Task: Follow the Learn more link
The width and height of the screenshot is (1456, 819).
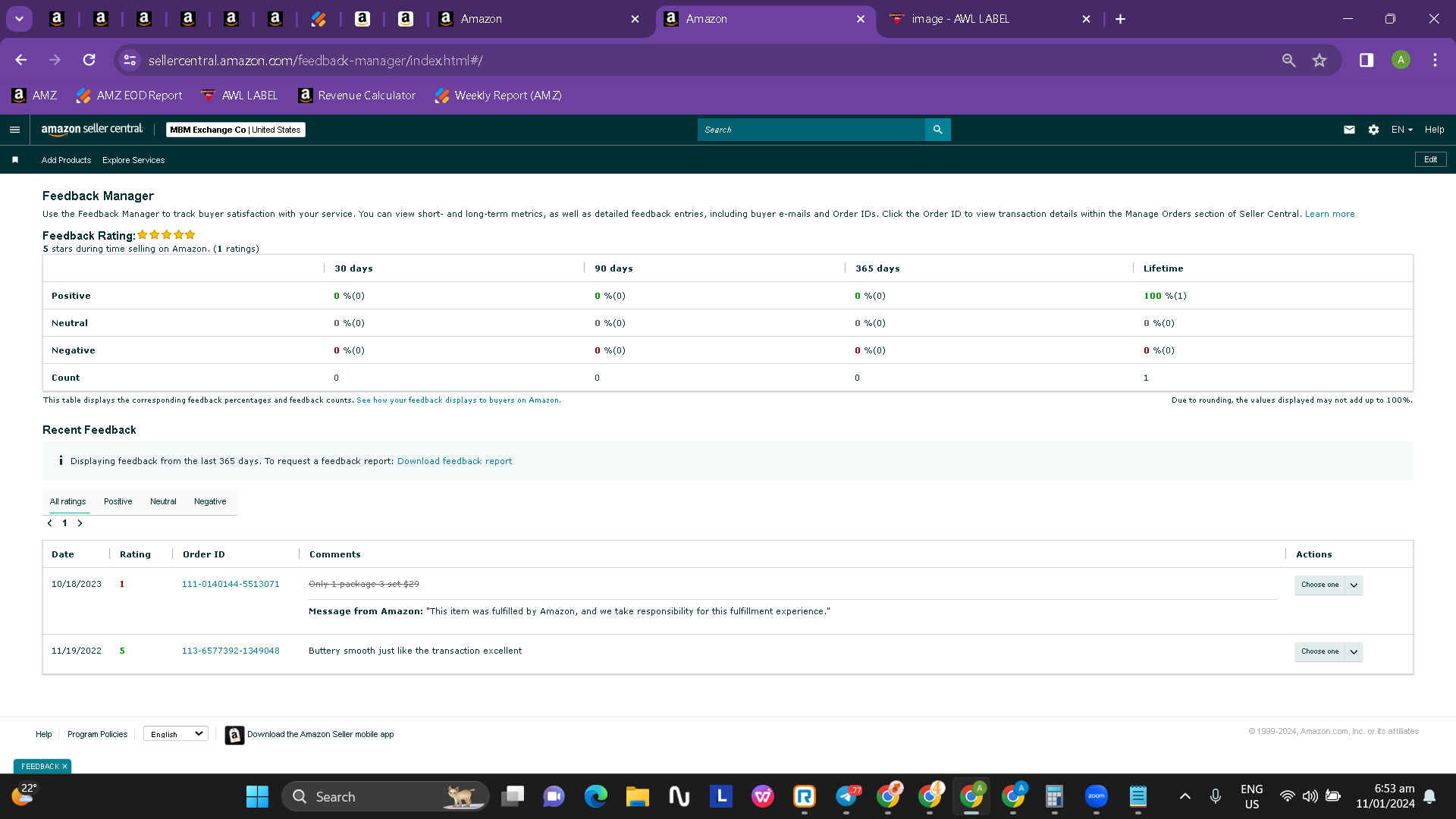Action: [x=1329, y=214]
